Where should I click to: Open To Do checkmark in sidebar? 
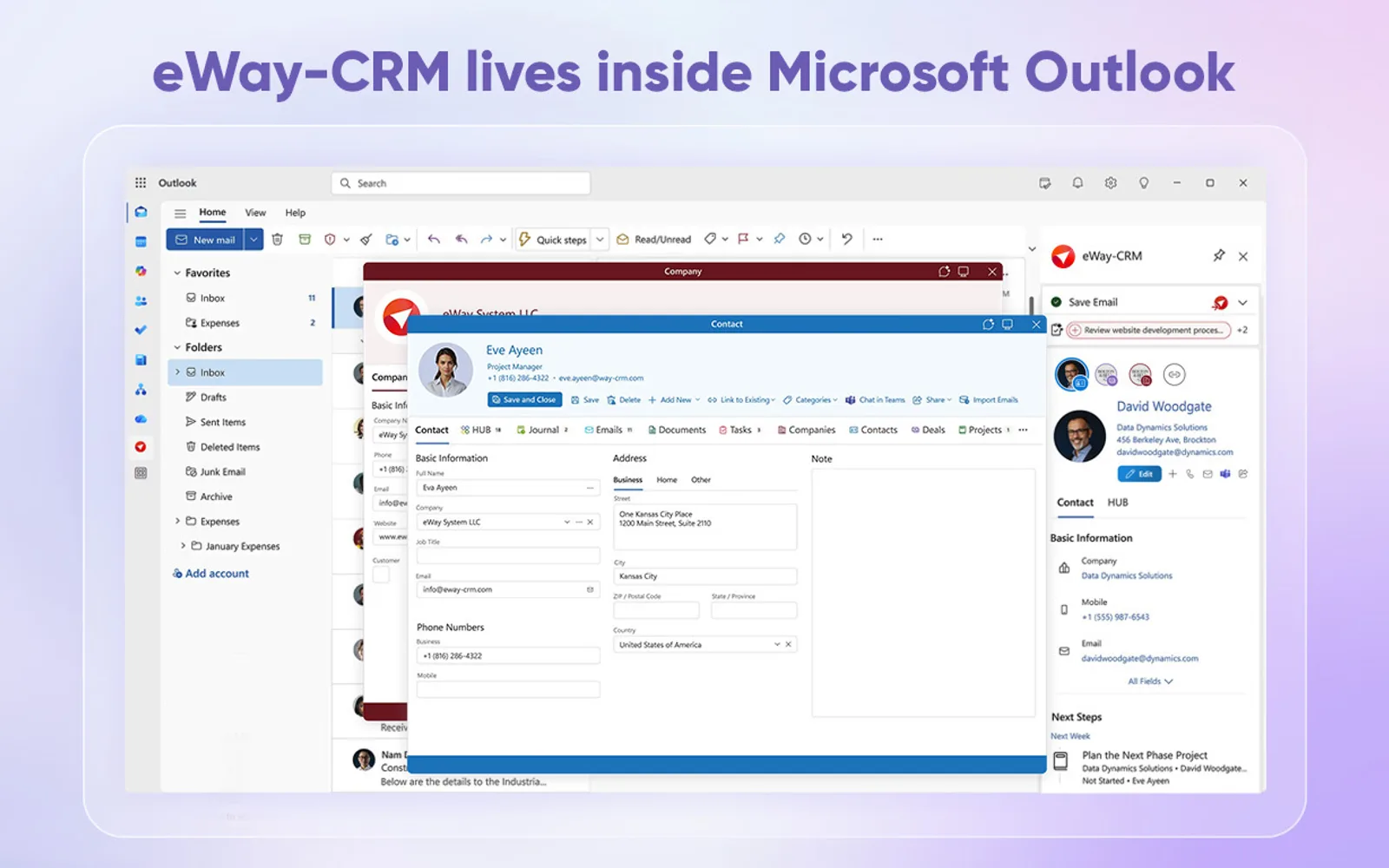pyautogui.click(x=141, y=330)
